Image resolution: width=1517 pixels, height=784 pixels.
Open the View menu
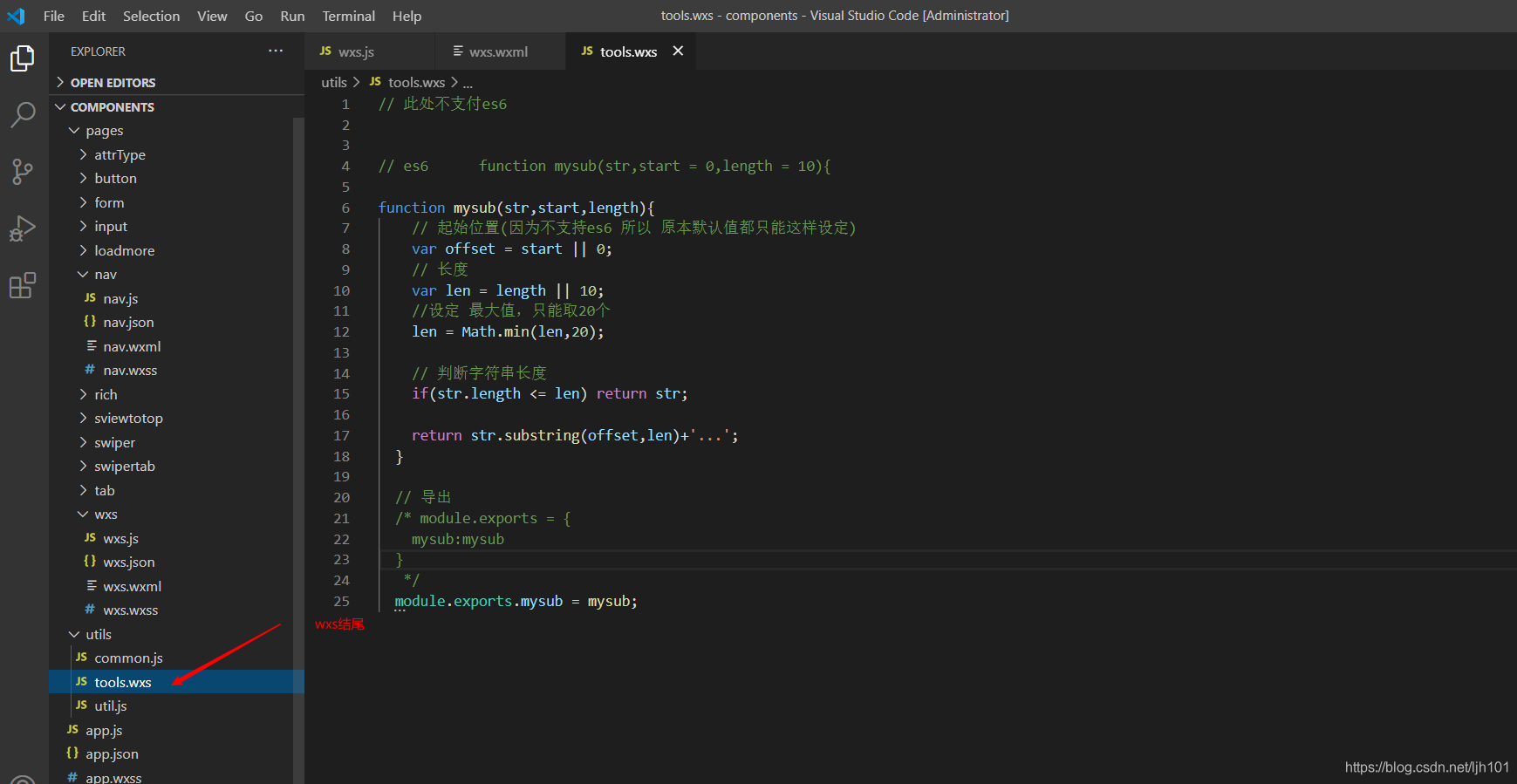coord(212,16)
